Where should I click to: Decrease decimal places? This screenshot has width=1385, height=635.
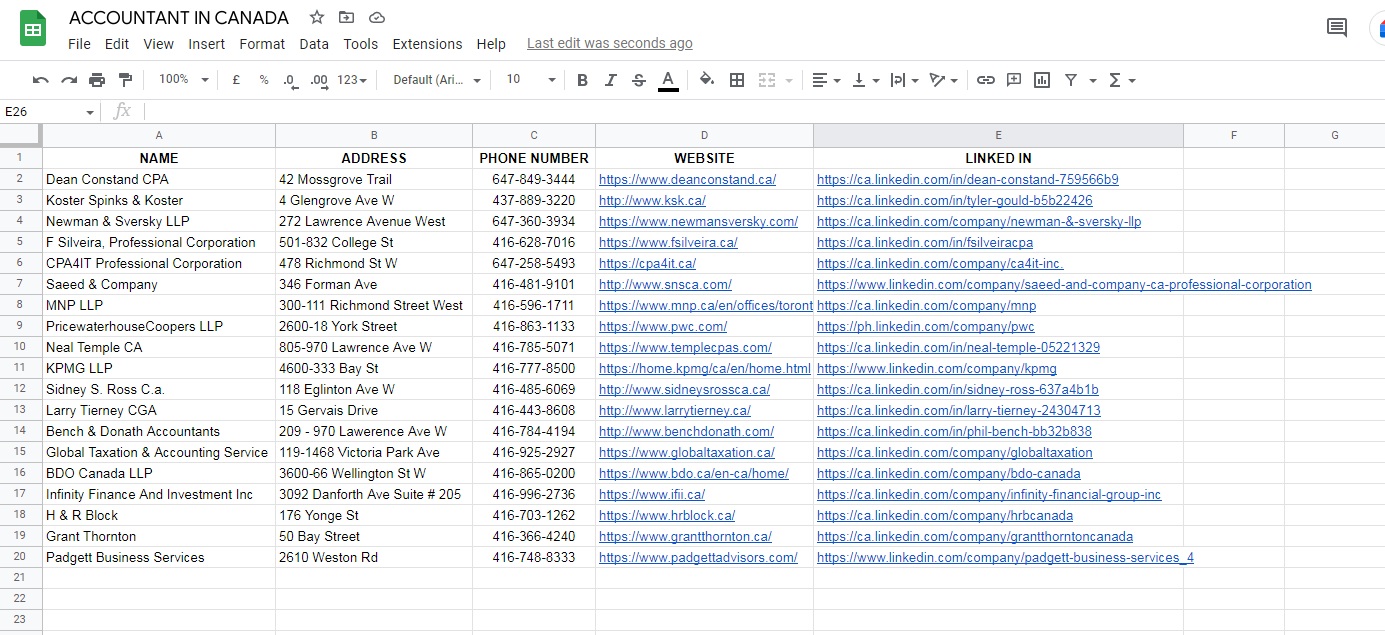click(290, 80)
